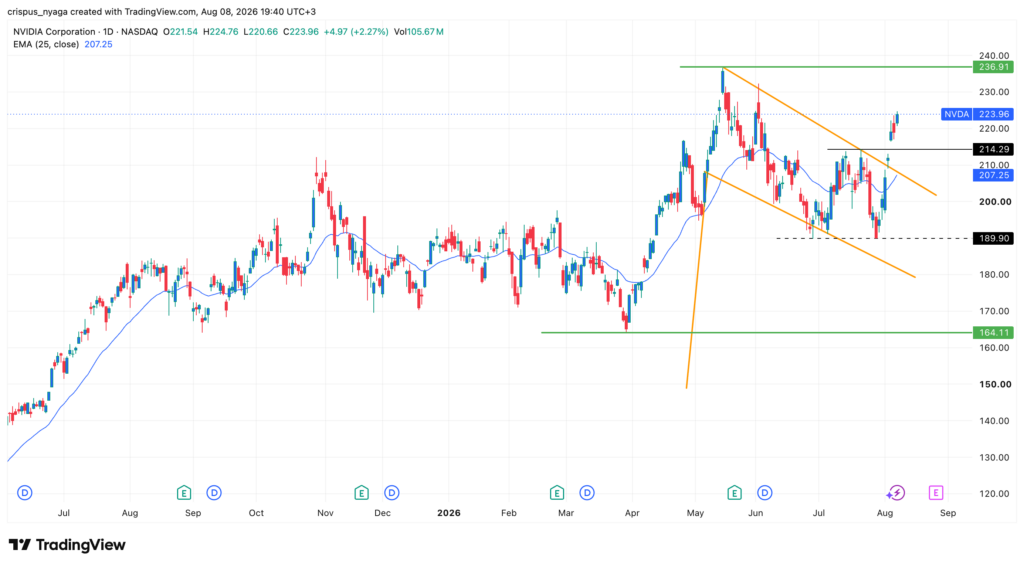Open the pink upcoming earnings E marker

[x=936, y=493]
